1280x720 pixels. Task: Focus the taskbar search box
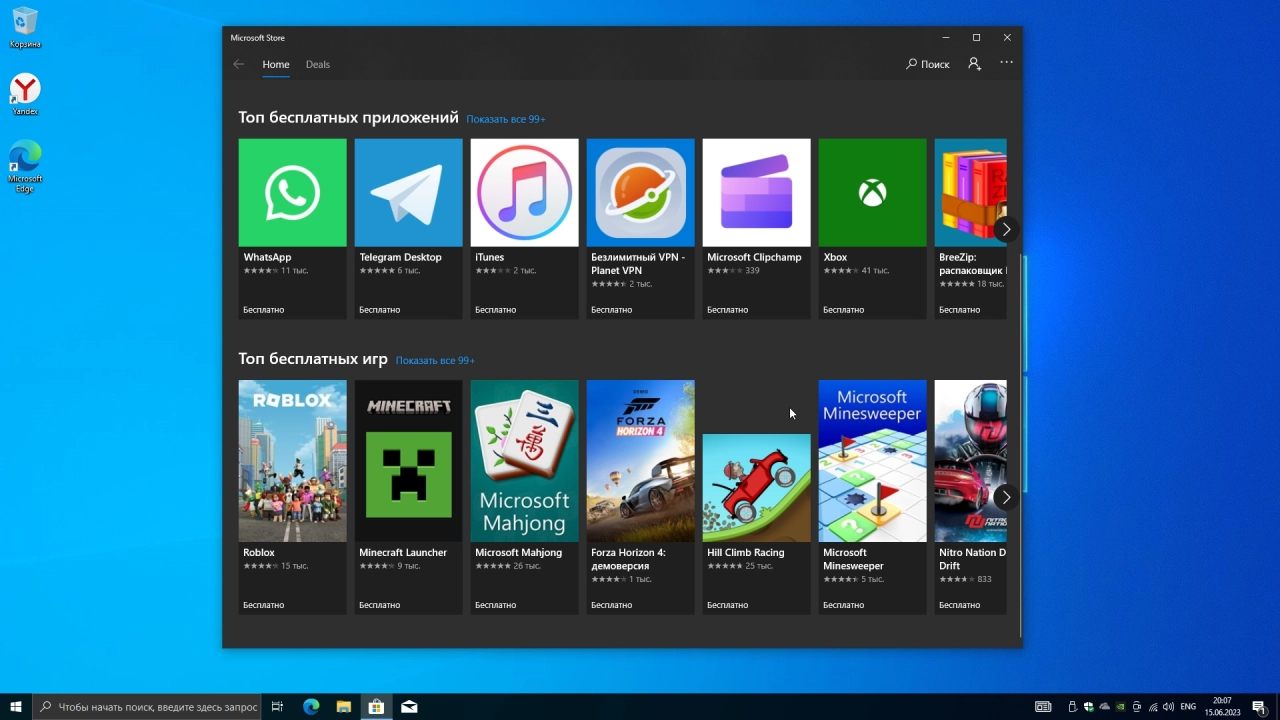click(x=147, y=707)
